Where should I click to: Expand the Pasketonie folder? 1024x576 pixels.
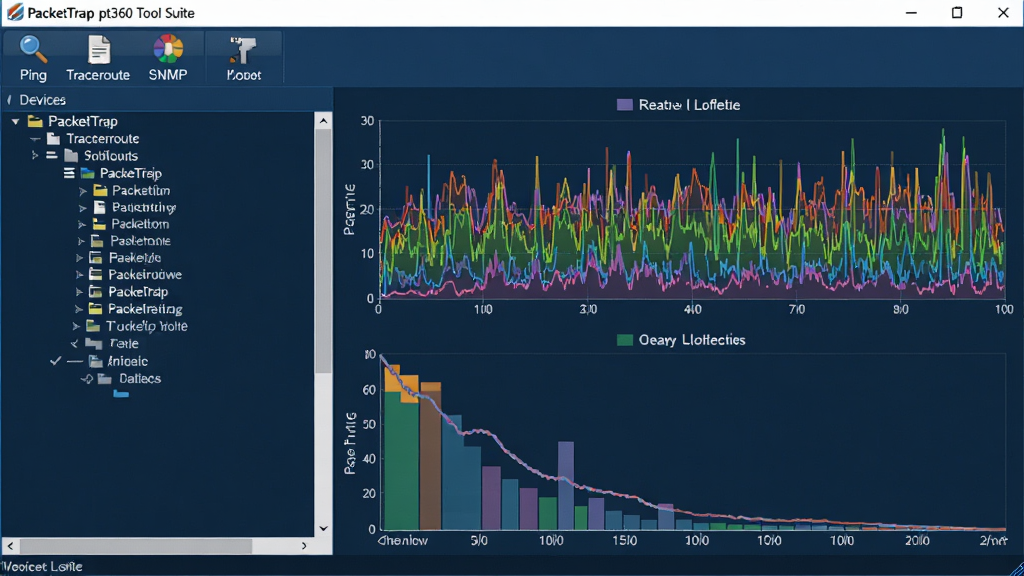(81, 242)
